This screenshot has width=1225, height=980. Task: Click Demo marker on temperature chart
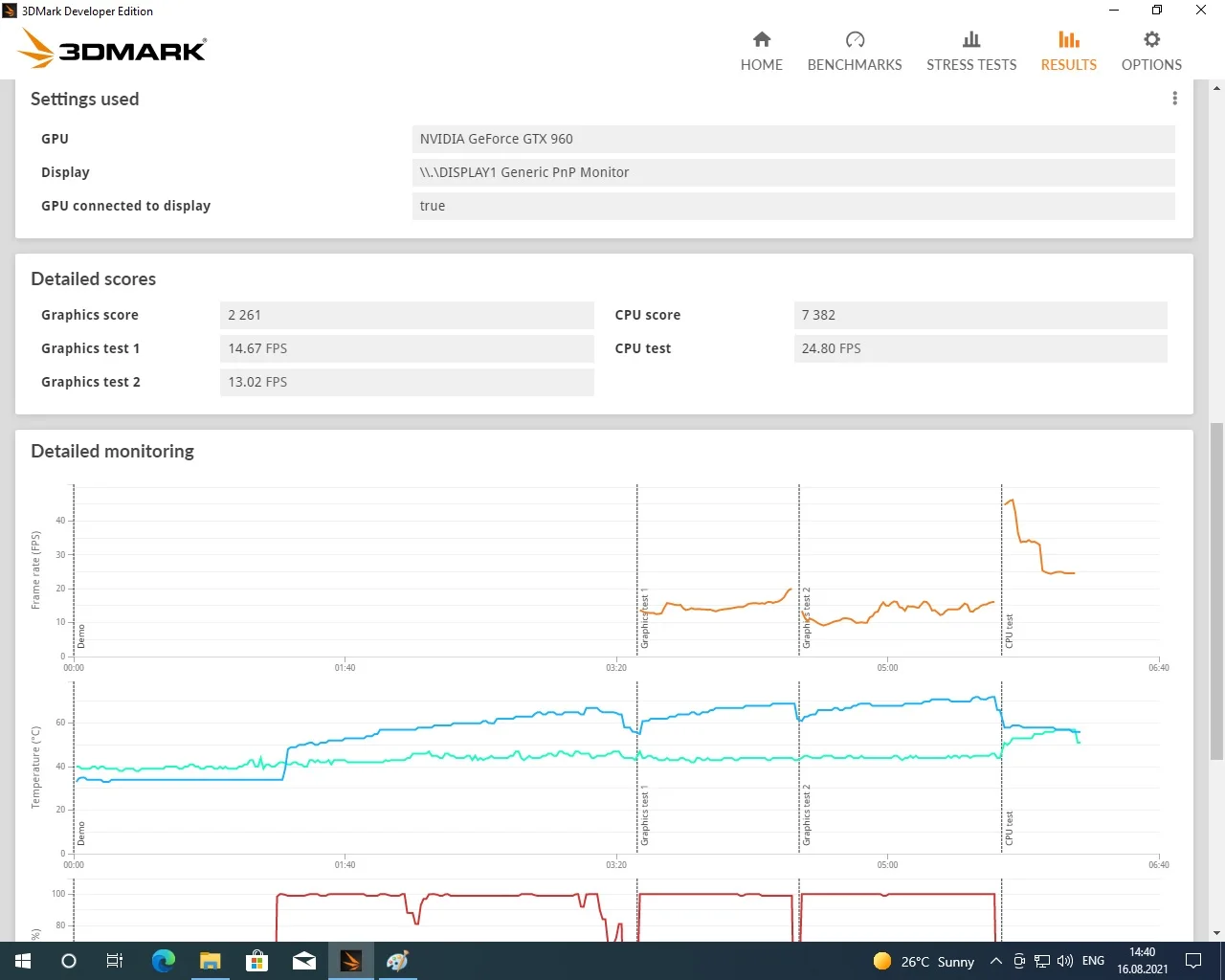click(81, 834)
